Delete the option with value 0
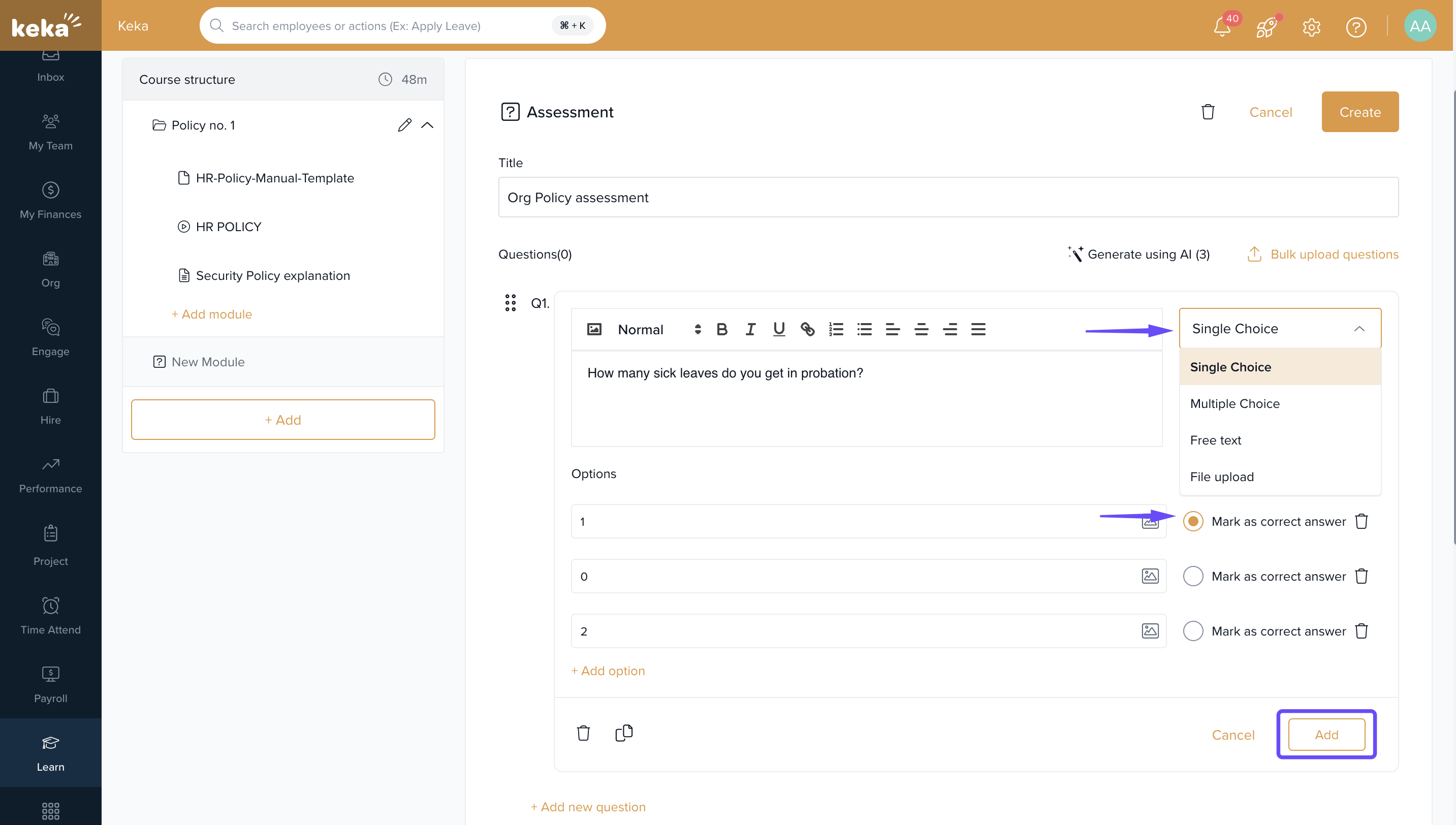 tap(1362, 576)
